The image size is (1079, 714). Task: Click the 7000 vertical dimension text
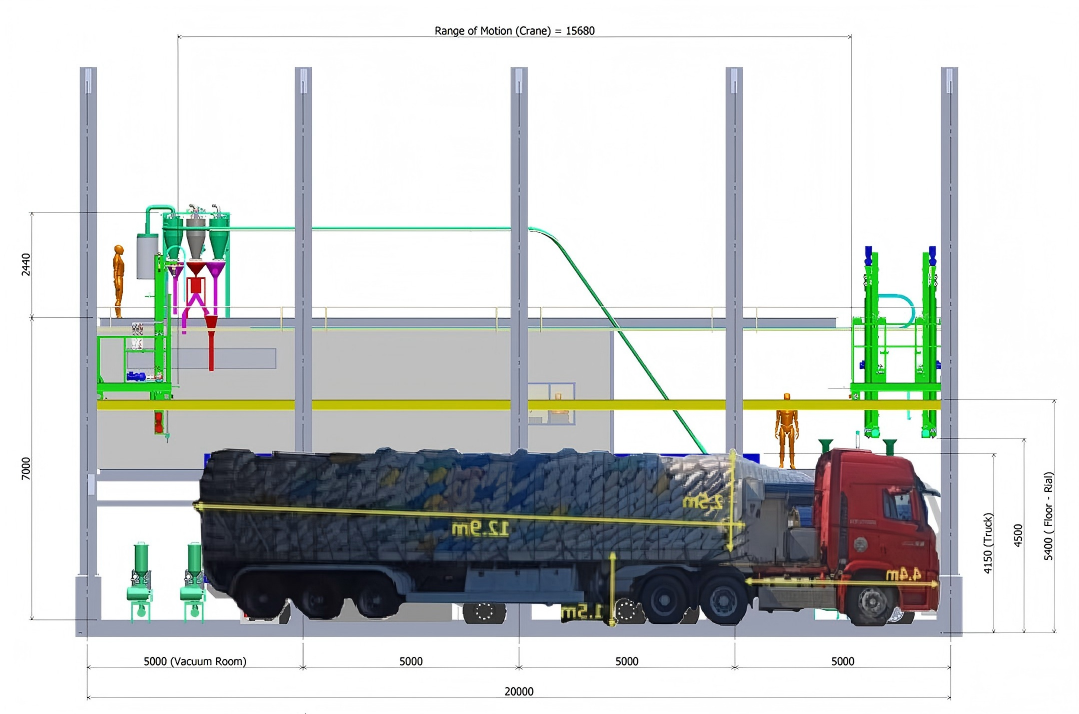[x=26, y=468]
